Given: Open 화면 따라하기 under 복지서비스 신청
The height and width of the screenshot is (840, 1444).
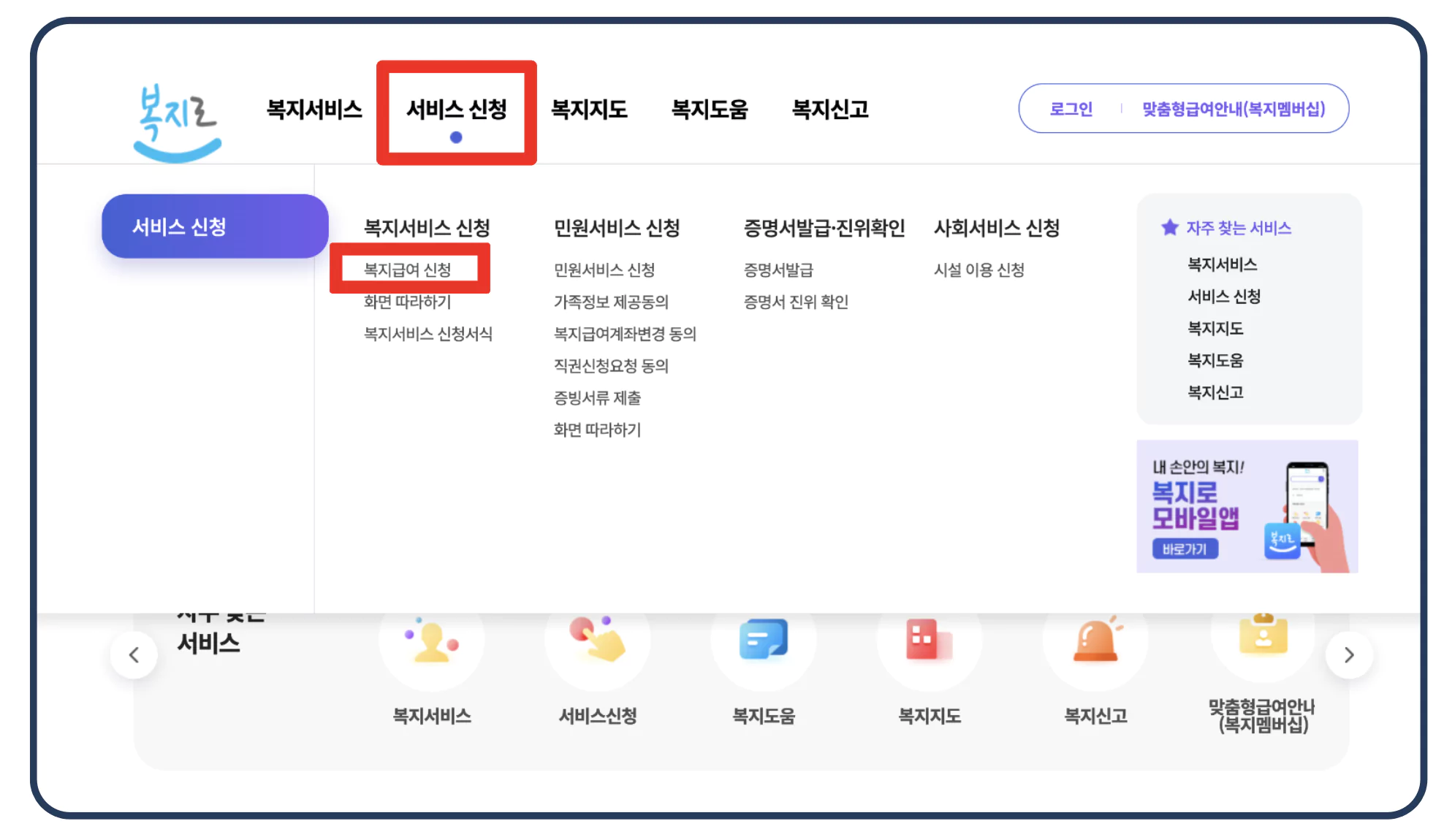Looking at the screenshot, I should click(407, 302).
